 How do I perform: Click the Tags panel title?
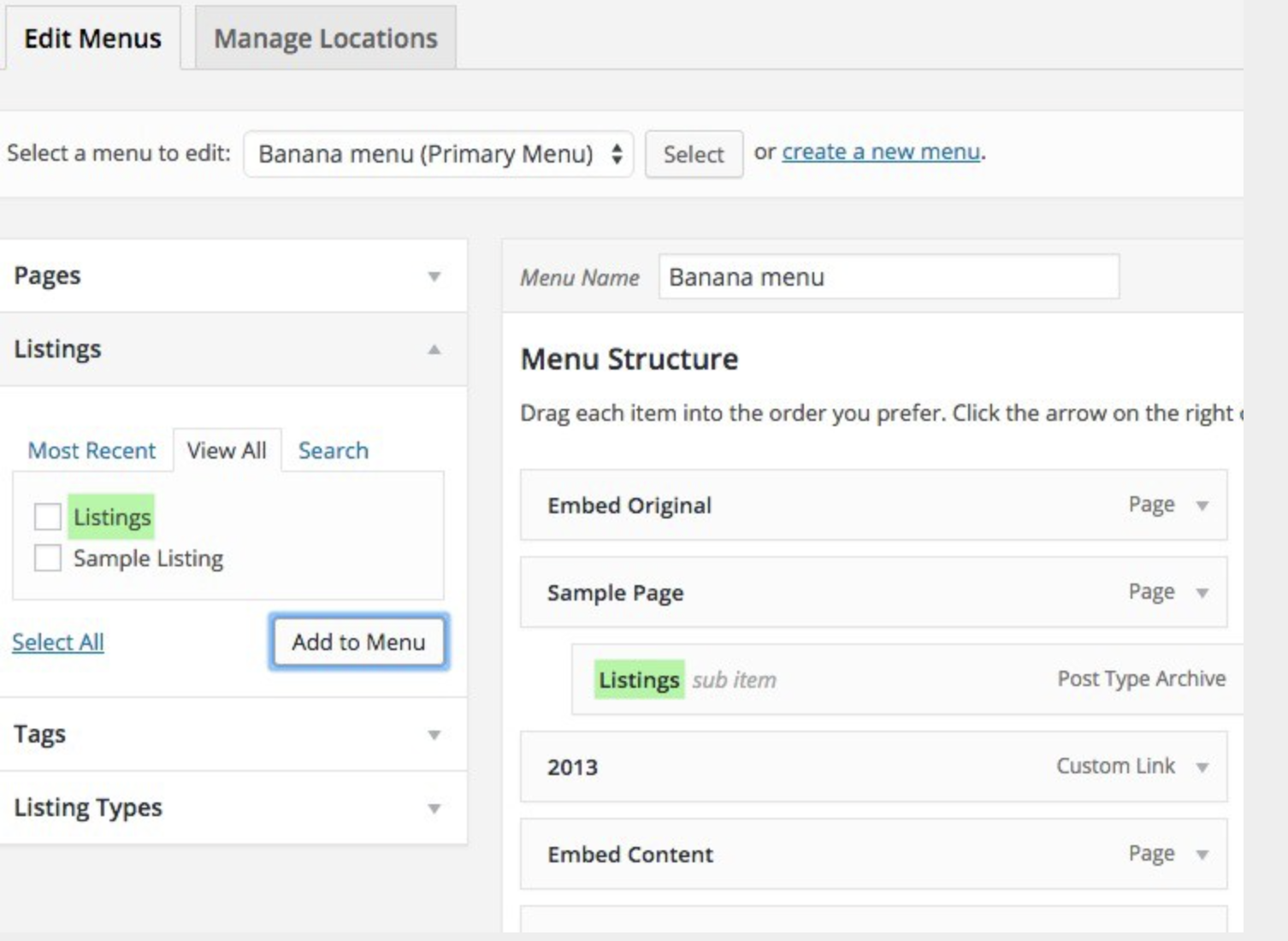tap(39, 734)
